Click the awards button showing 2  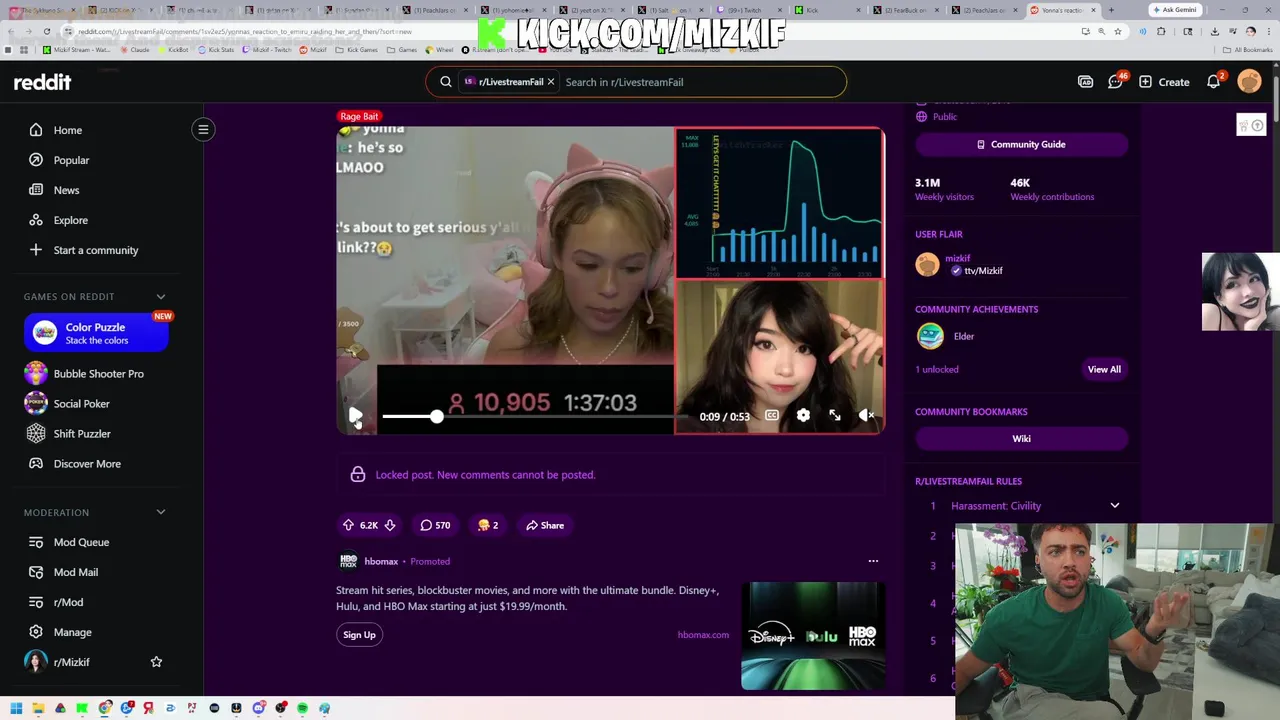(488, 525)
